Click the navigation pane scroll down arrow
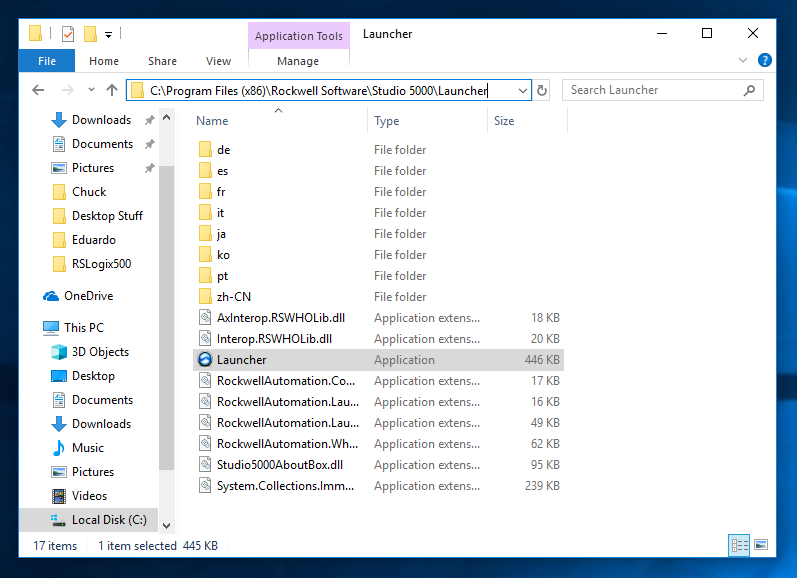This screenshot has width=797, height=578. point(166,525)
